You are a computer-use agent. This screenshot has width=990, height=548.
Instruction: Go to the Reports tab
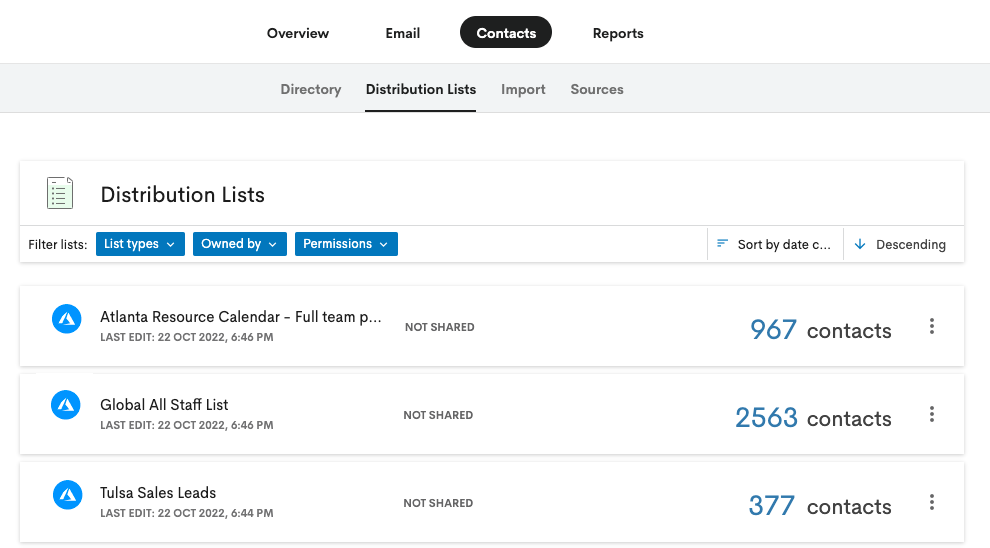click(618, 33)
